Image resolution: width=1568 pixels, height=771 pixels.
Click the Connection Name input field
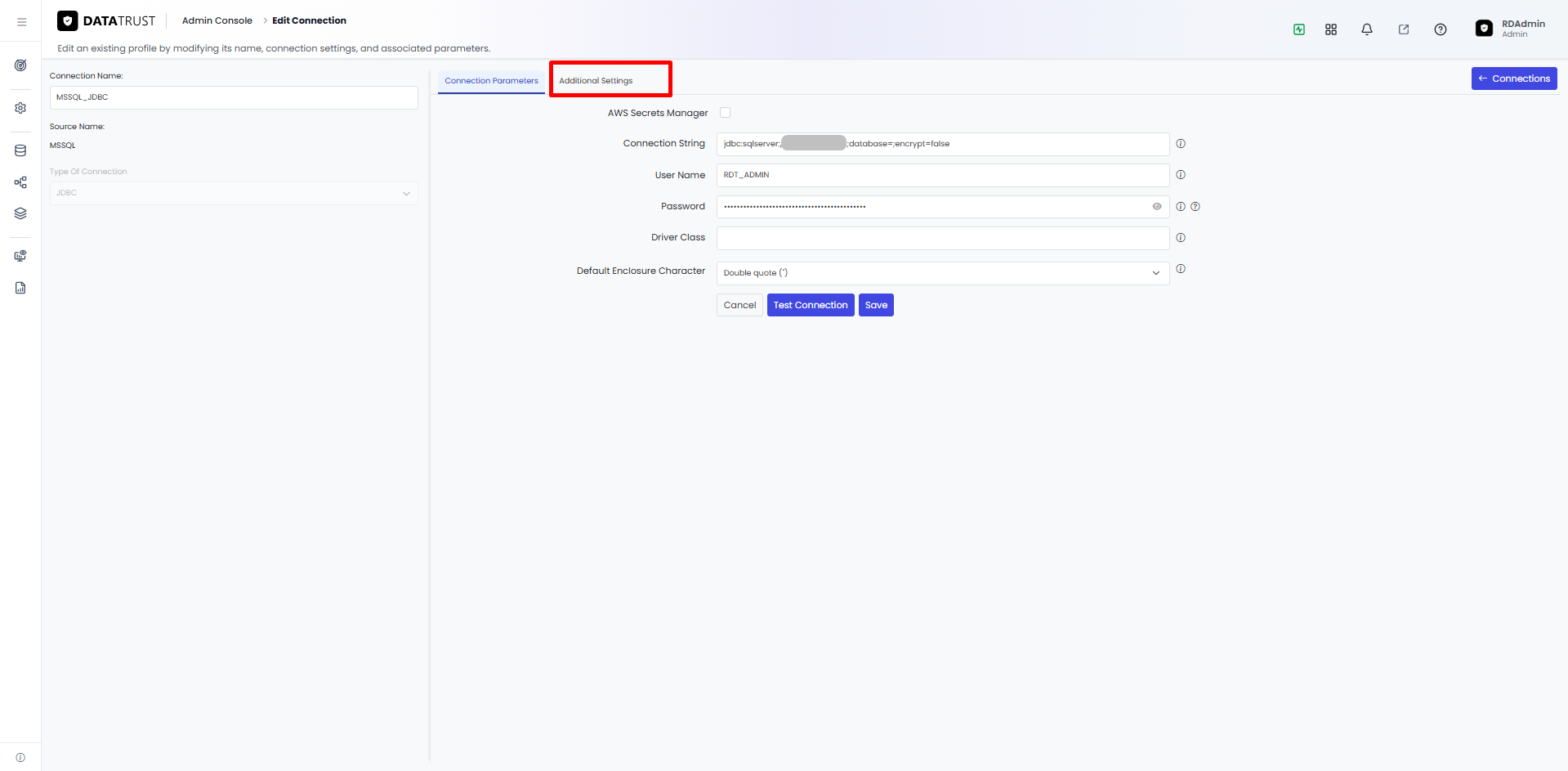tap(234, 97)
